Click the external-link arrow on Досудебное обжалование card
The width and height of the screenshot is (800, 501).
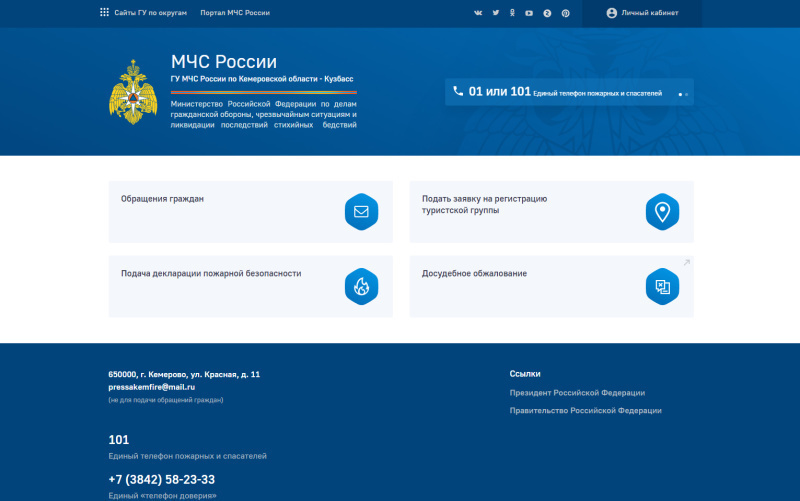tap(687, 262)
